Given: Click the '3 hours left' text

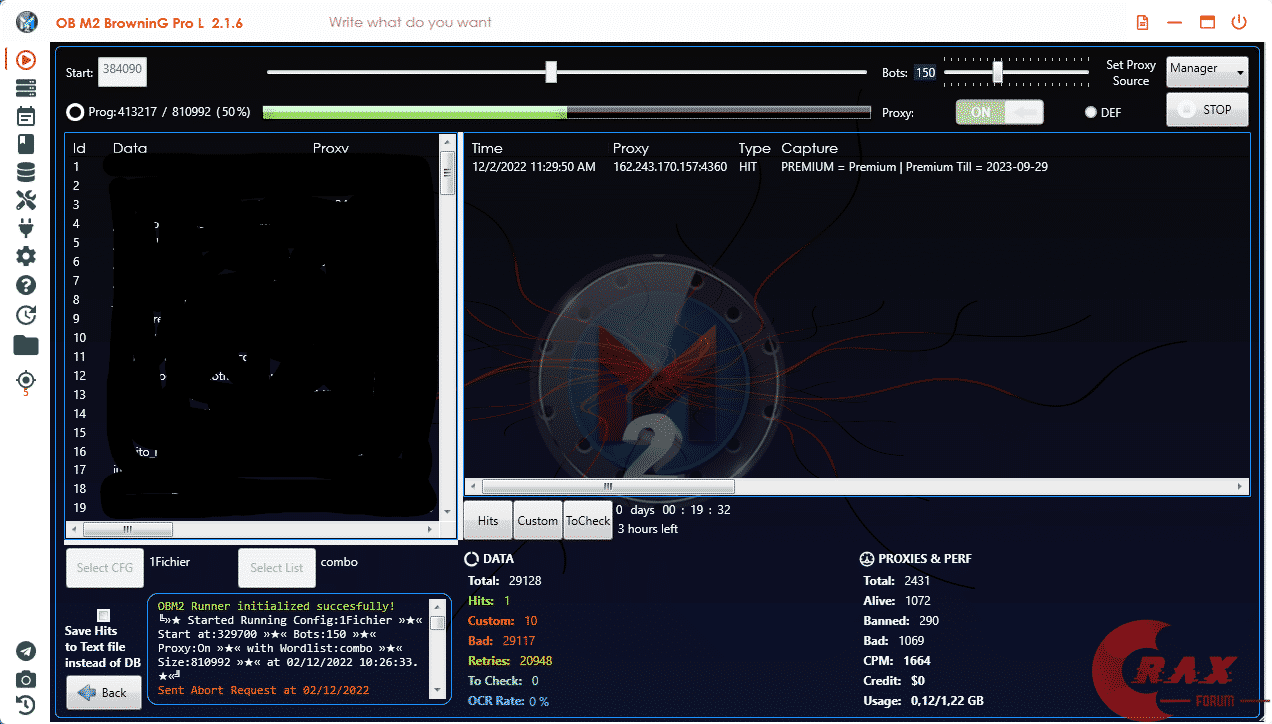Looking at the screenshot, I should 647,529.
